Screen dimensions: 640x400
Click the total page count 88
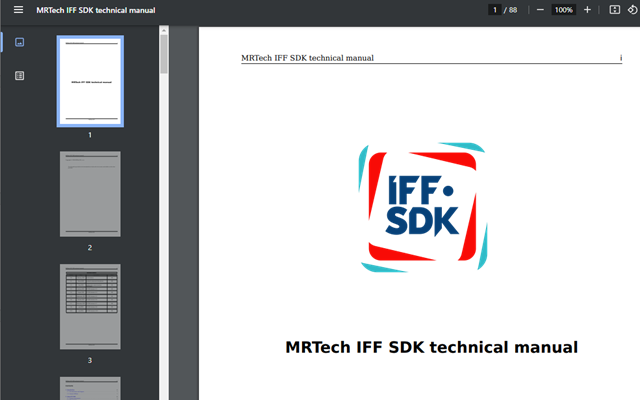click(513, 10)
